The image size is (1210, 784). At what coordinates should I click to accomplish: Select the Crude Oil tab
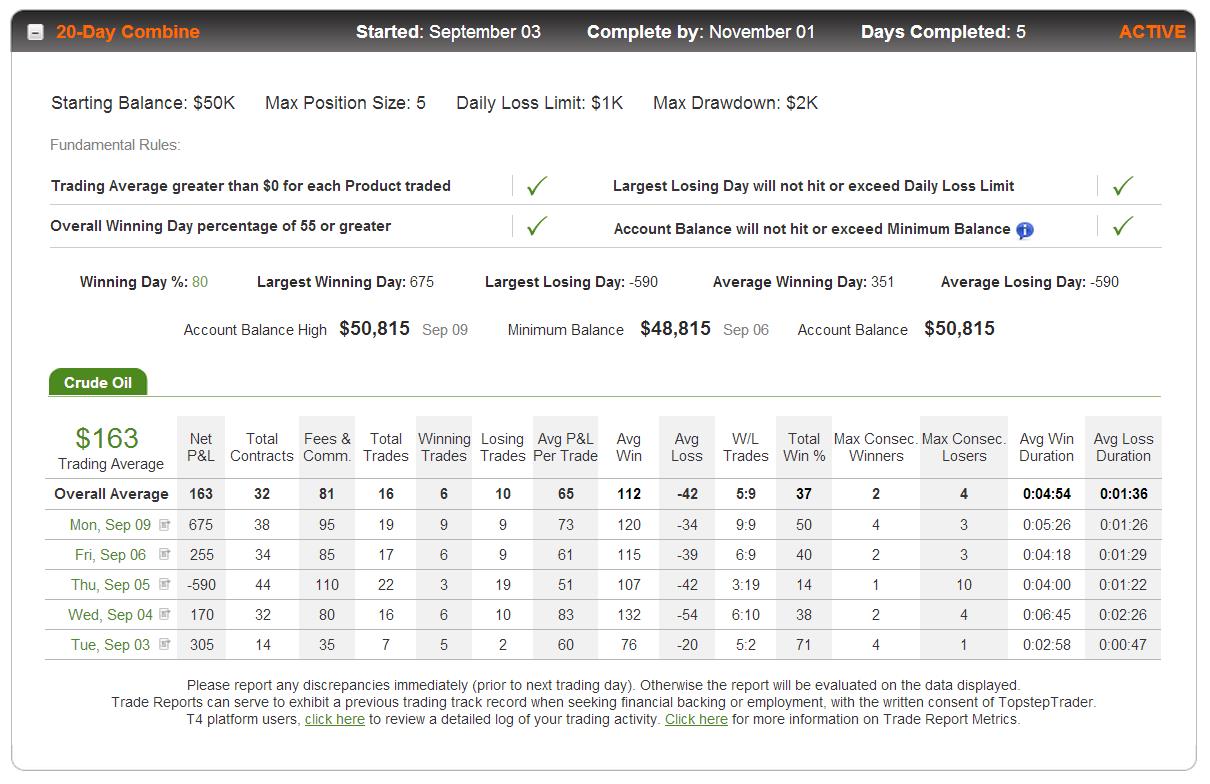click(98, 383)
